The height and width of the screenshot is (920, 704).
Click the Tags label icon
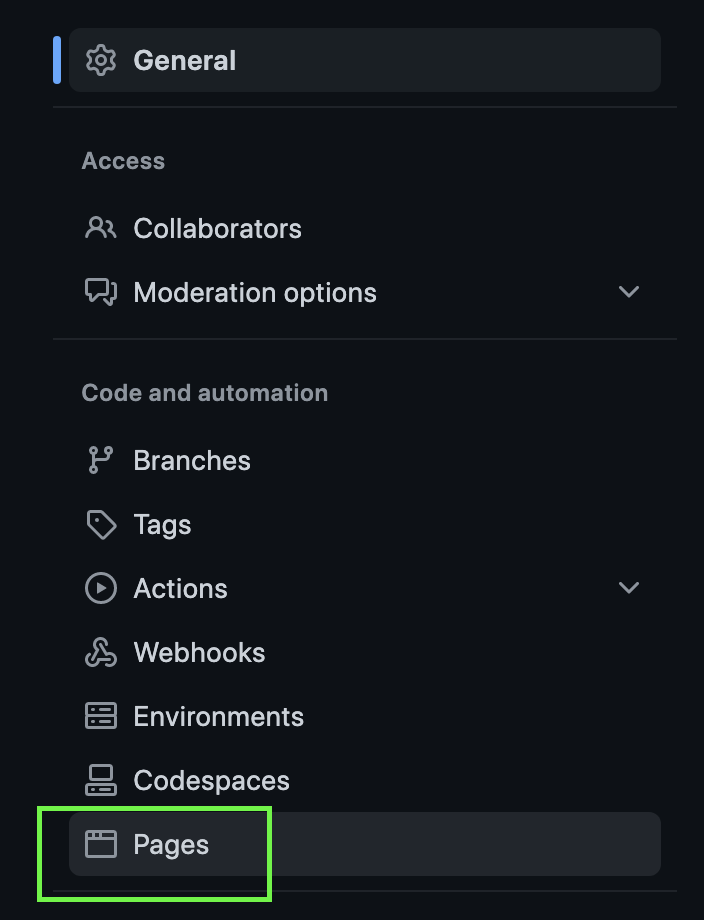pyautogui.click(x=100, y=524)
